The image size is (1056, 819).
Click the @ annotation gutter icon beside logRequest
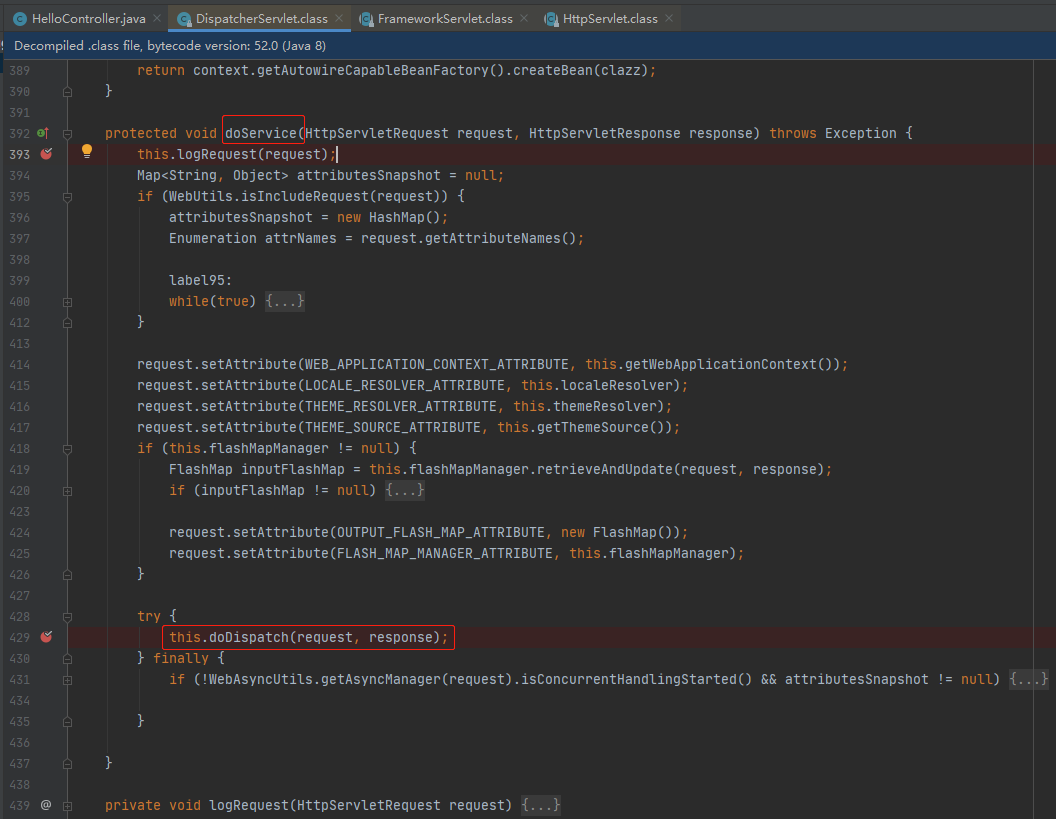point(43,804)
